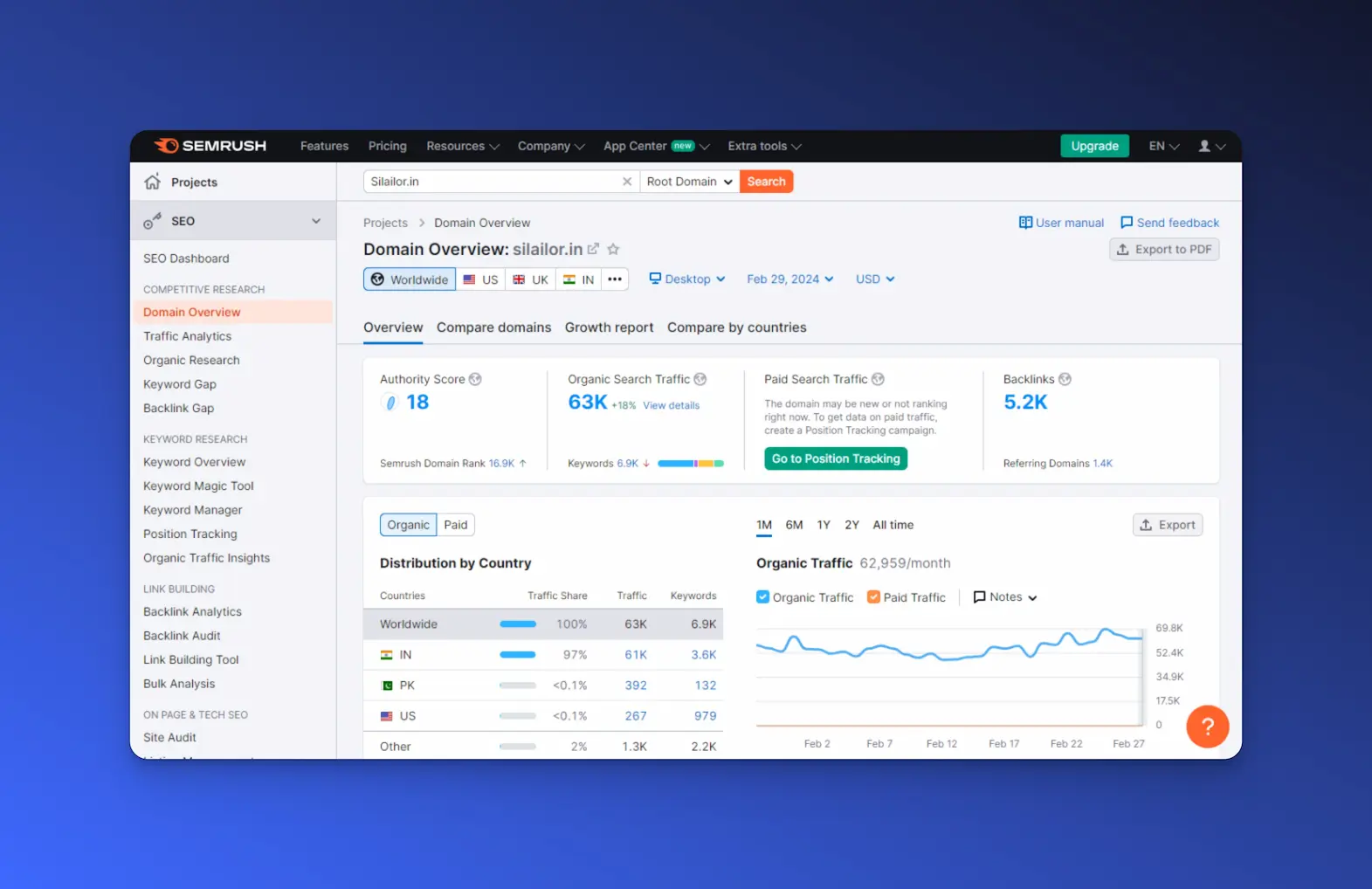1372x889 pixels.
Task: Click Paid Search Traffic info icon
Action: pyautogui.click(x=879, y=379)
